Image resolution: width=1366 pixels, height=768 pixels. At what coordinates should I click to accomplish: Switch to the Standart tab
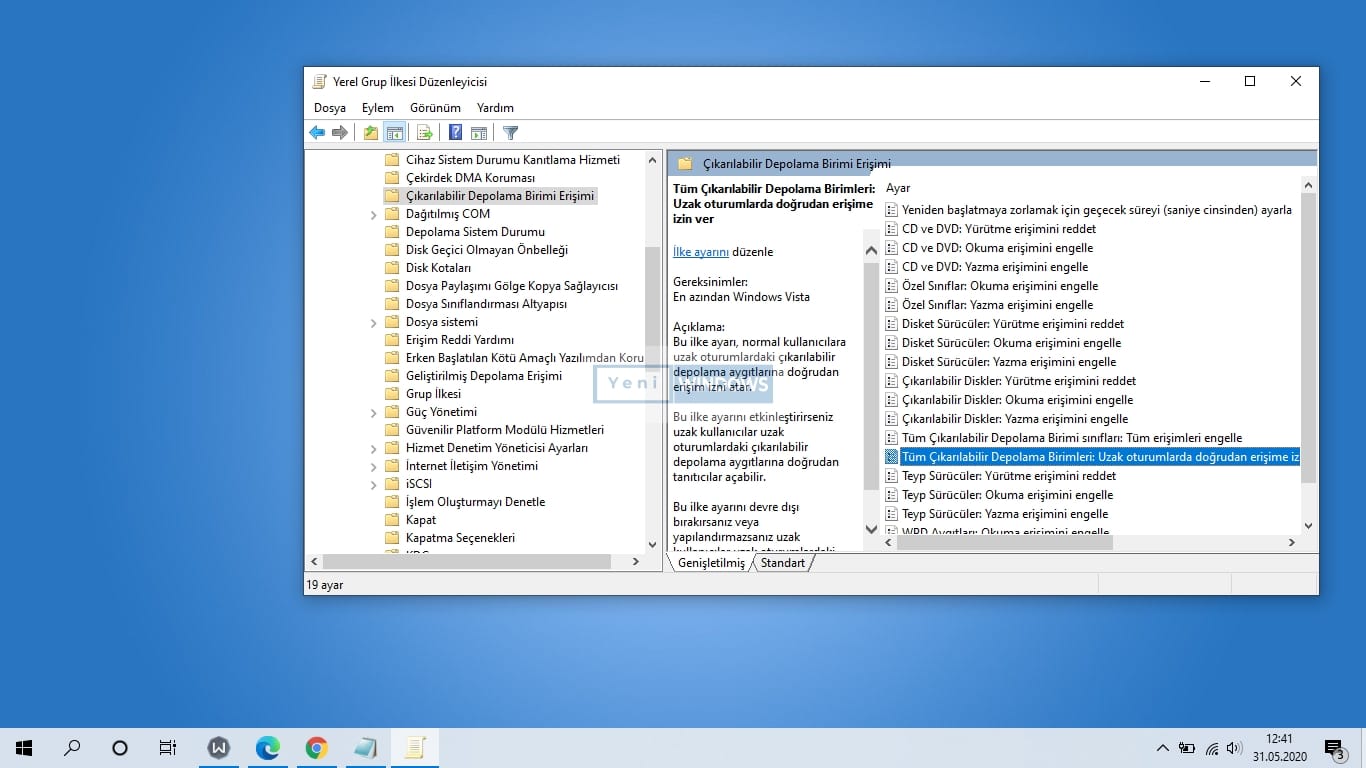[783, 563]
